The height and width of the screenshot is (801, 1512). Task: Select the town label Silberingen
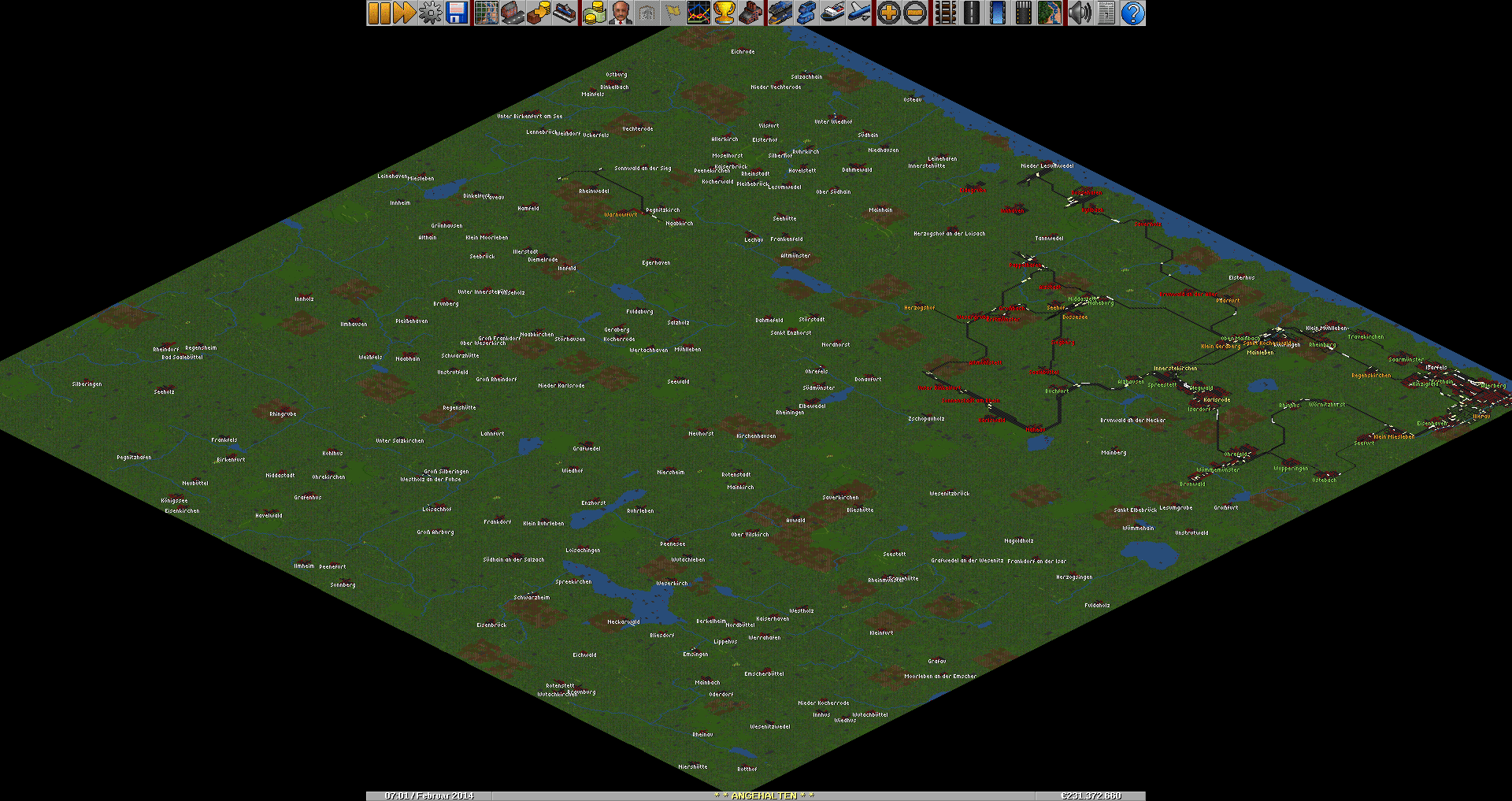(x=87, y=384)
